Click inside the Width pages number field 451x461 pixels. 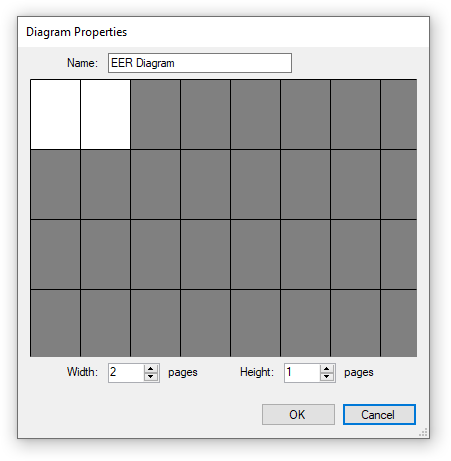coord(126,373)
